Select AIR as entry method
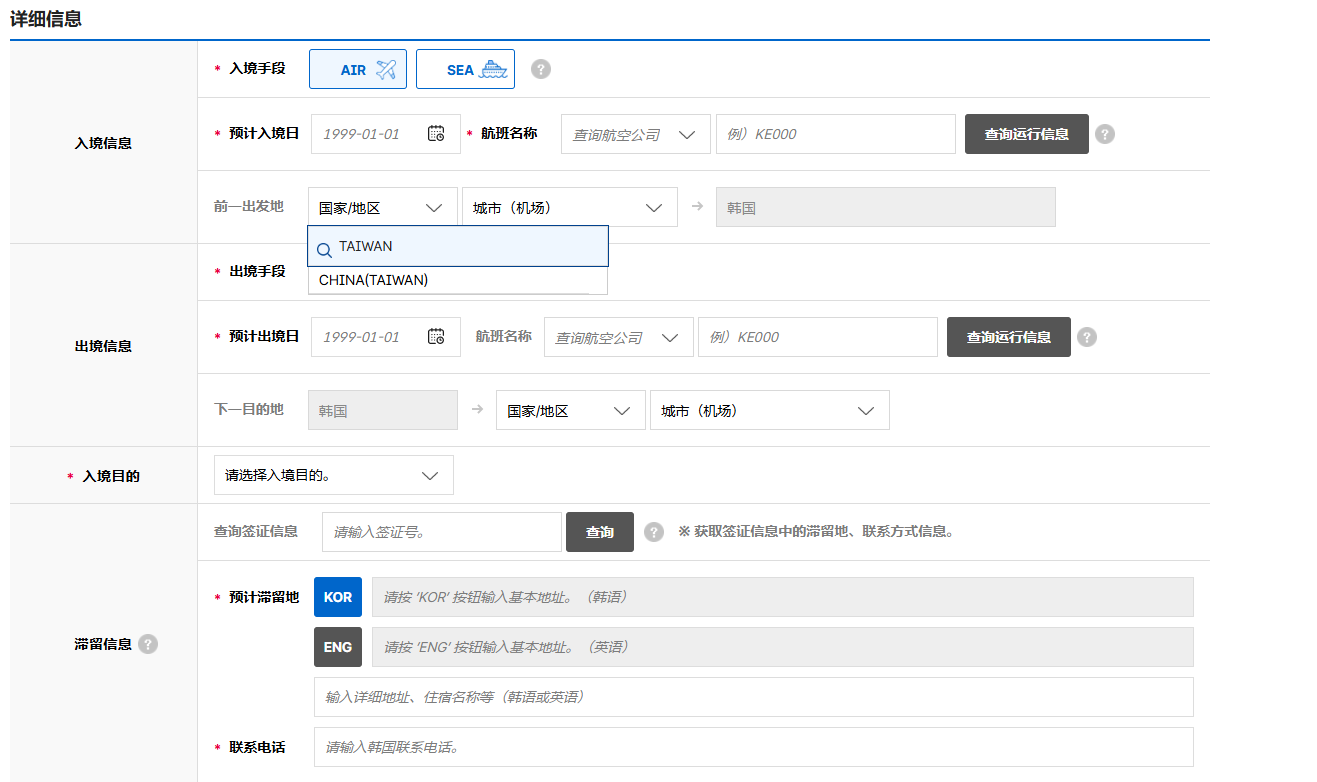The width and height of the screenshot is (1317, 782). 358,70
